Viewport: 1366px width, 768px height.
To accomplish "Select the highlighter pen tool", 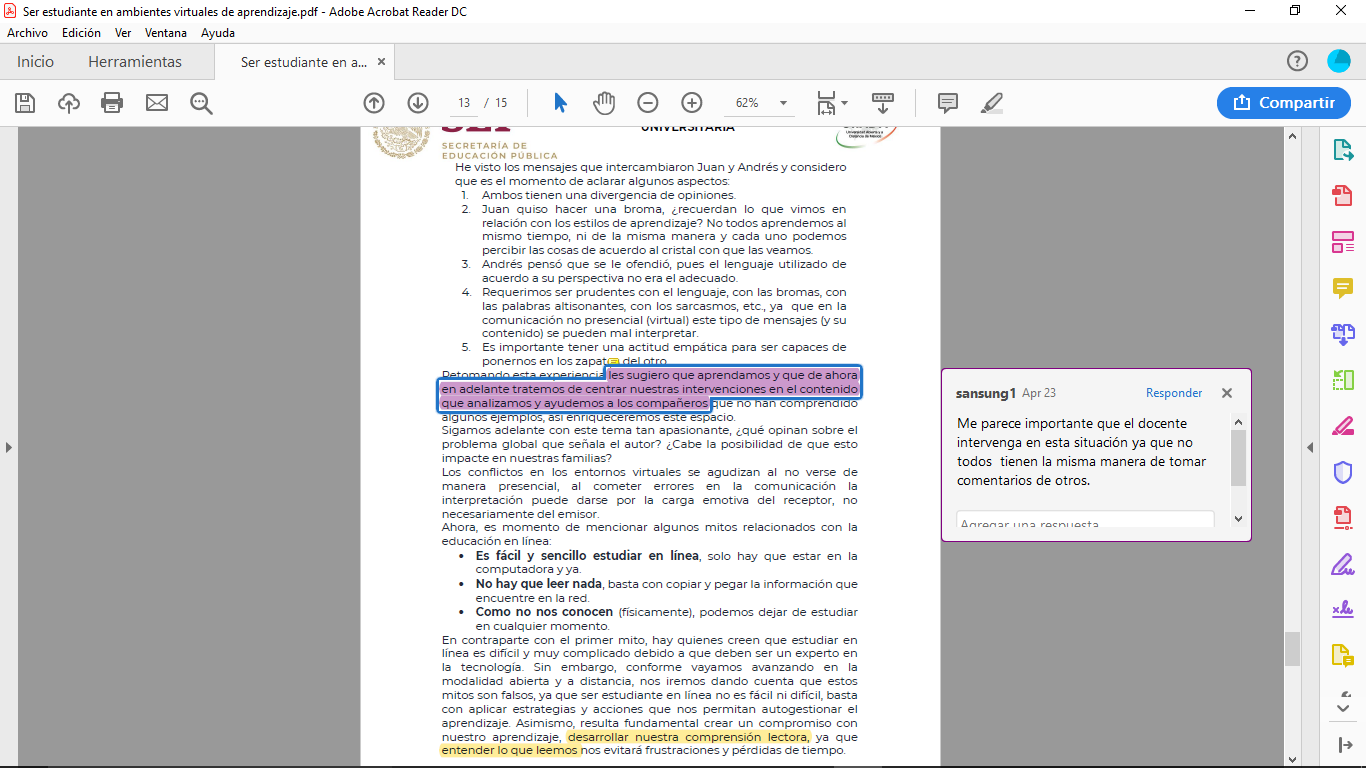I will [x=992, y=103].
